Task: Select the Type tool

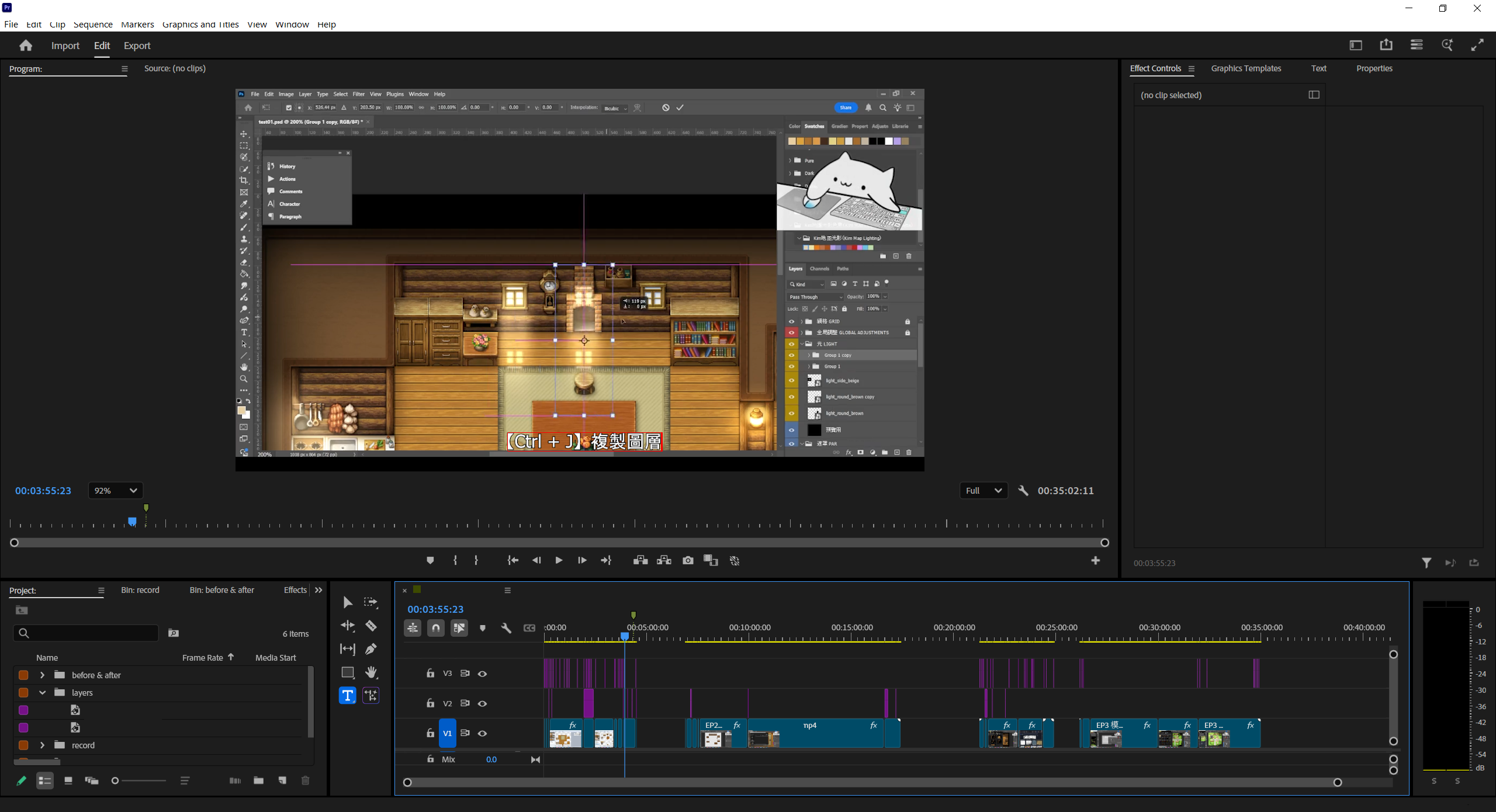Action: coord(348,695)
